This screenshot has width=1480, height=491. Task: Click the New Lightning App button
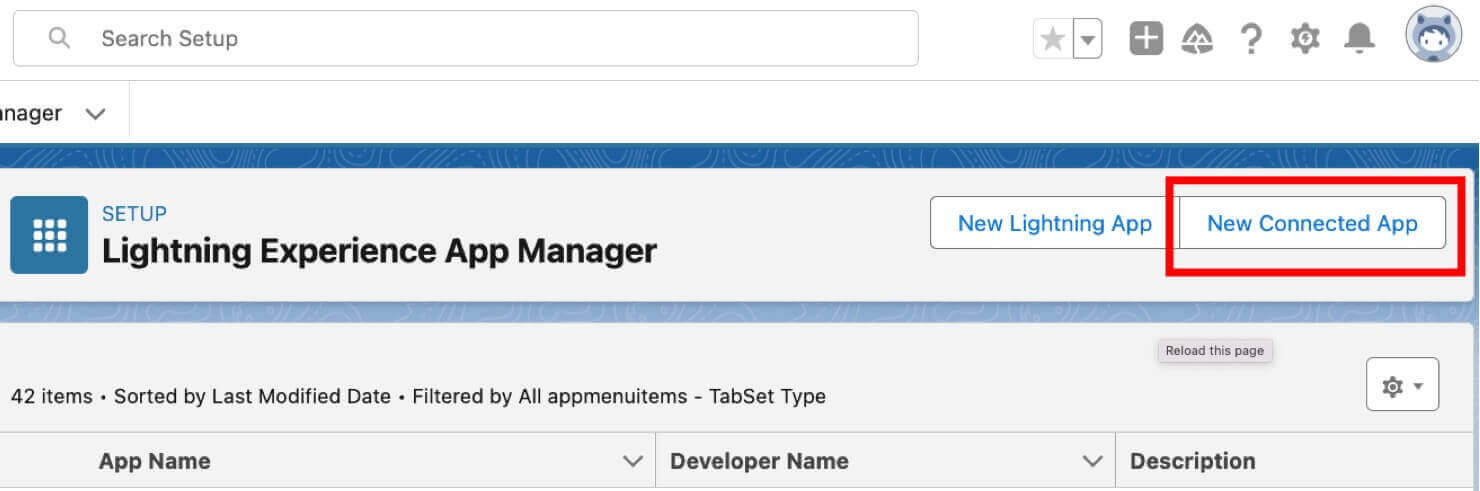pyautogui.click(x=1054, y=223)
